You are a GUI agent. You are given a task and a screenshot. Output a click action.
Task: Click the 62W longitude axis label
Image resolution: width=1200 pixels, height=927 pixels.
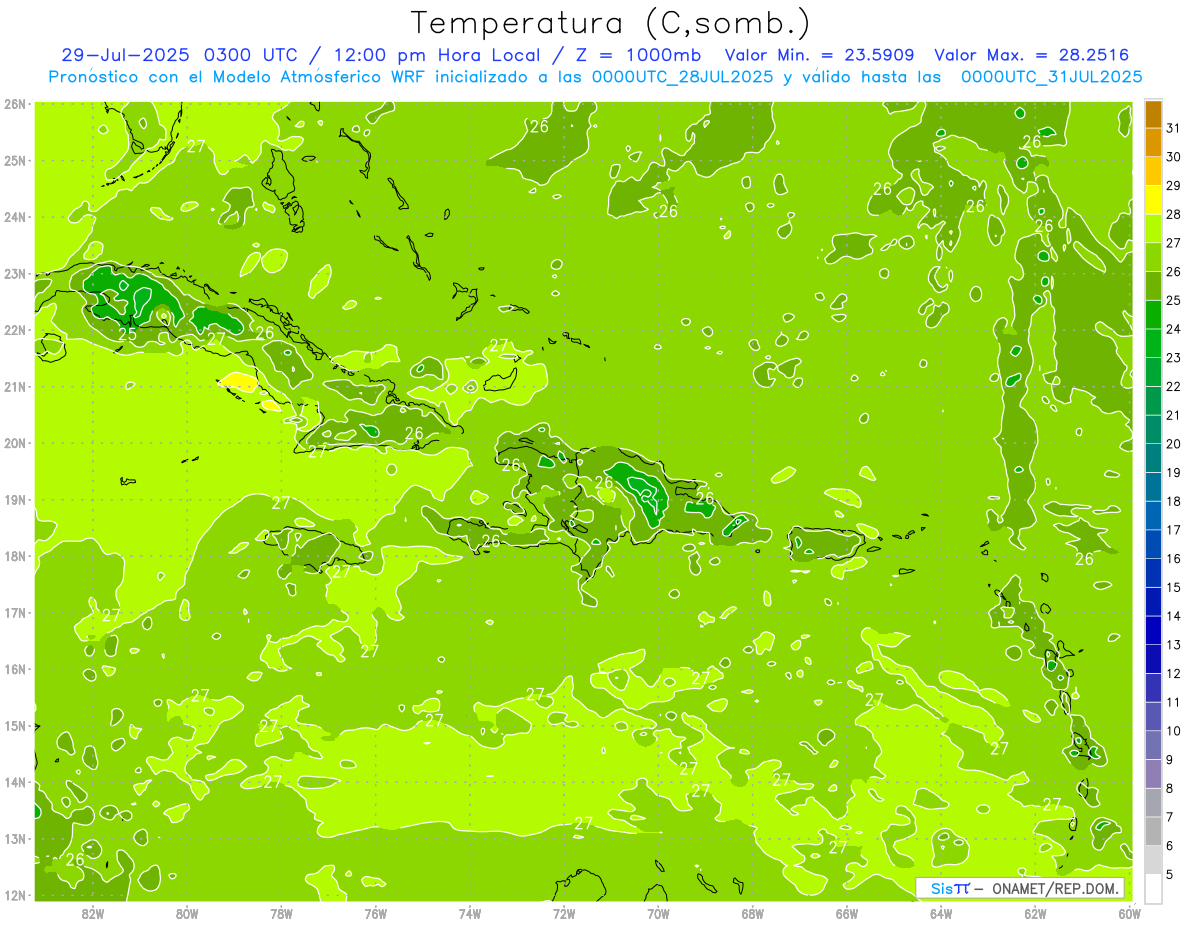tap(1035, 913)
